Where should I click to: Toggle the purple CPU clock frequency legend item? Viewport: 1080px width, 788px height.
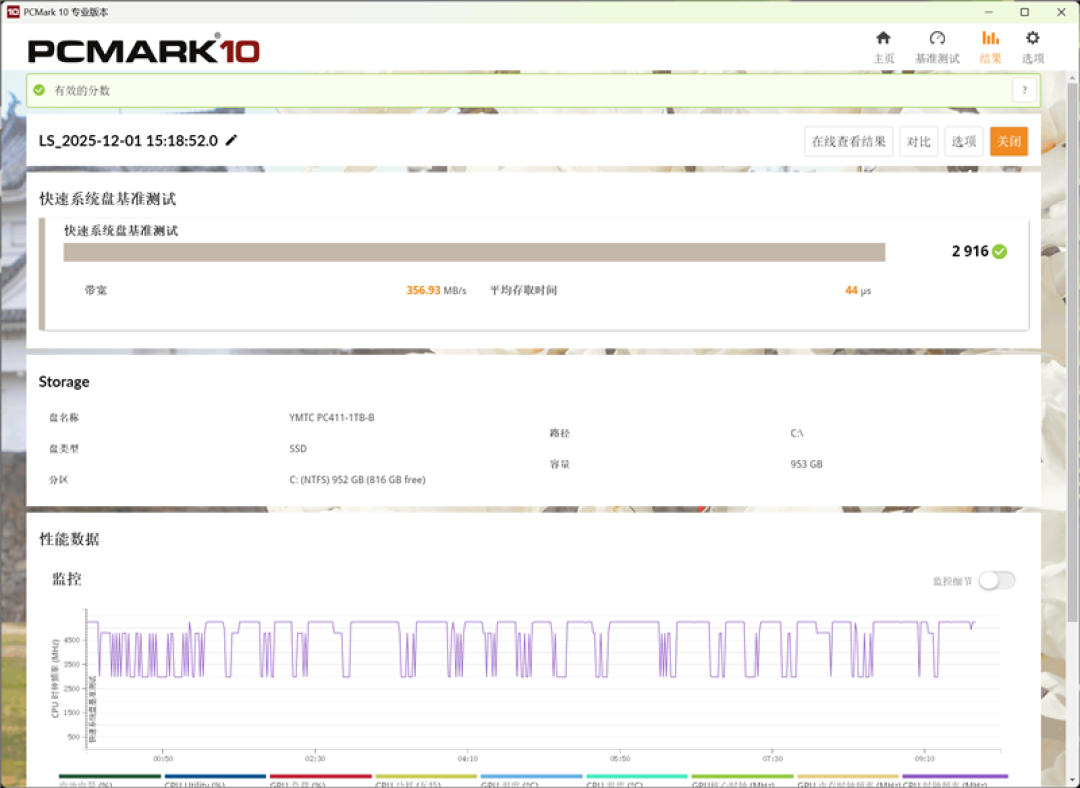click(x=955, y=781)
